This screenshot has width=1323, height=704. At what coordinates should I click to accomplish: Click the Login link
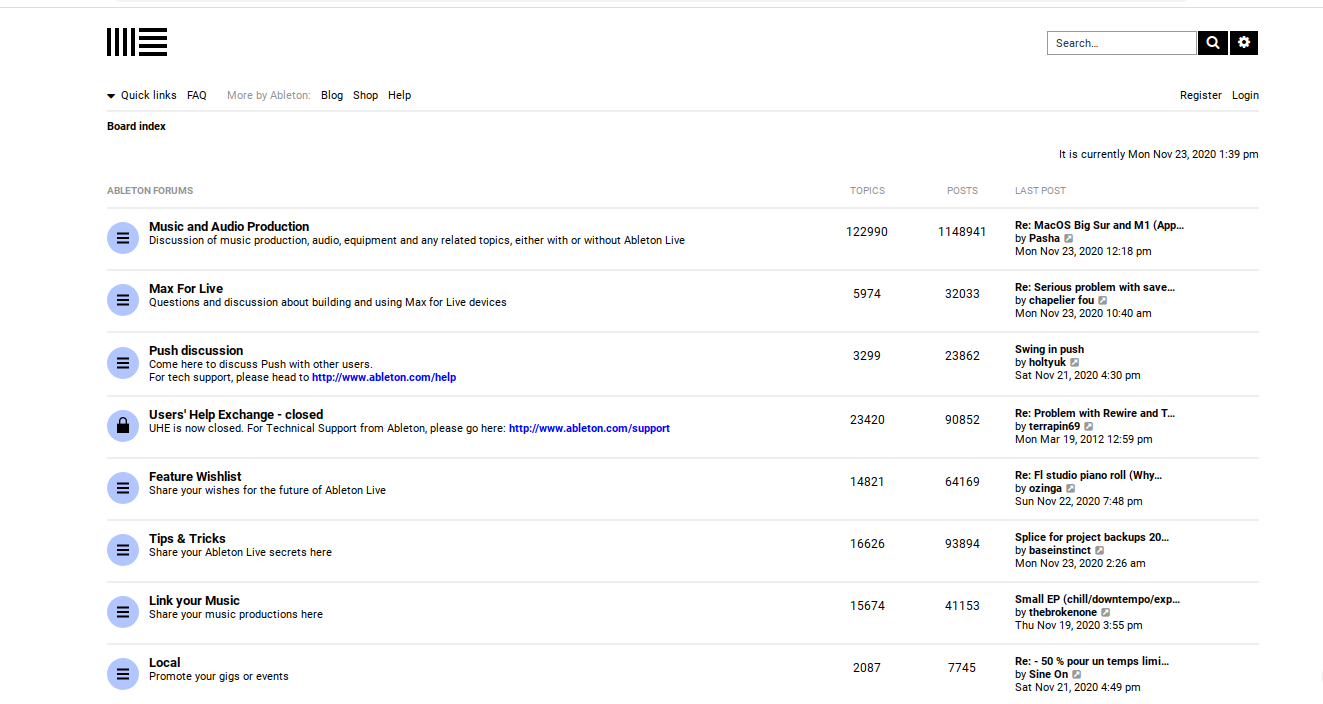1245,96
